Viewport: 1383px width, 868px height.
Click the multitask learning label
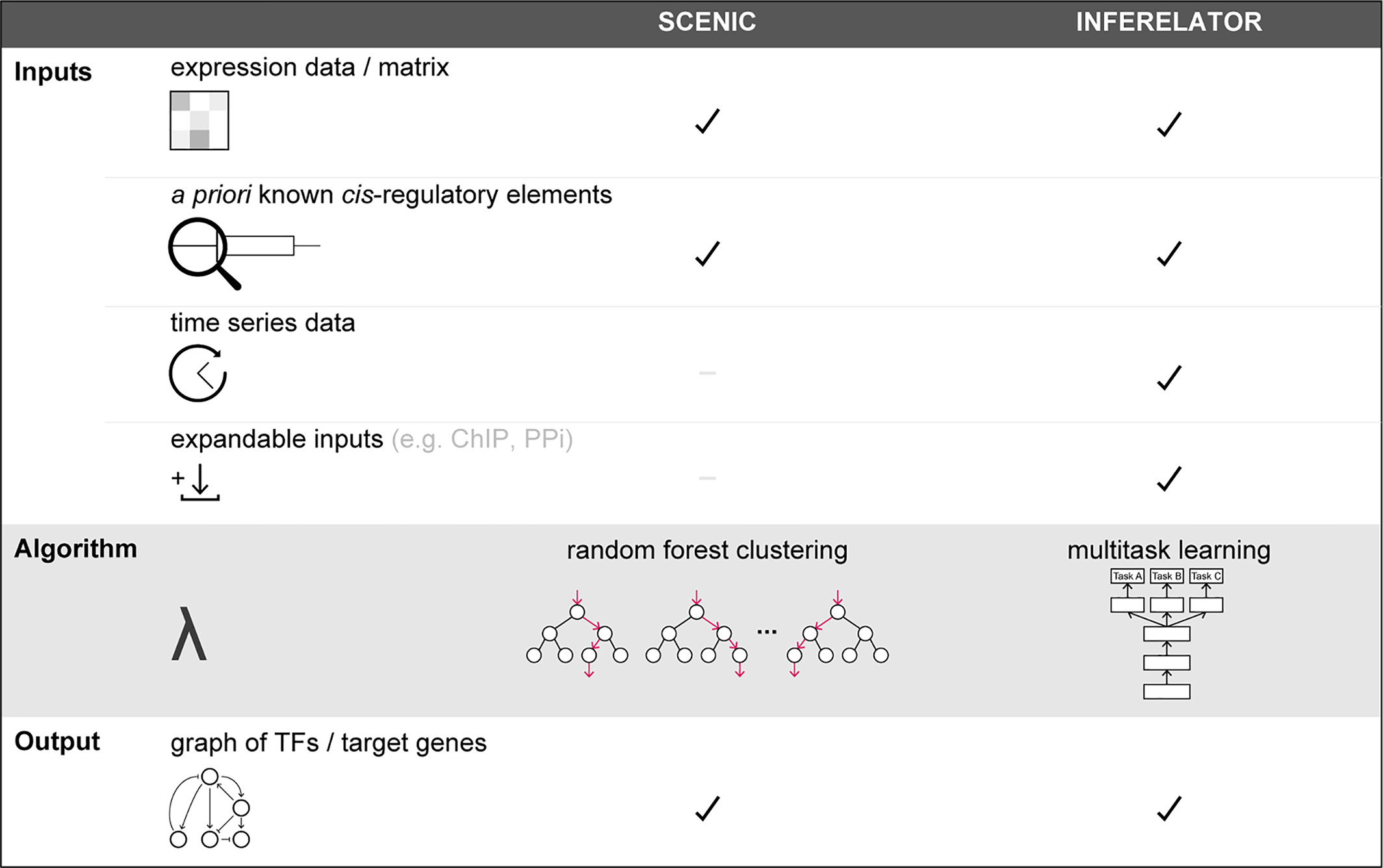(1169, 550)
